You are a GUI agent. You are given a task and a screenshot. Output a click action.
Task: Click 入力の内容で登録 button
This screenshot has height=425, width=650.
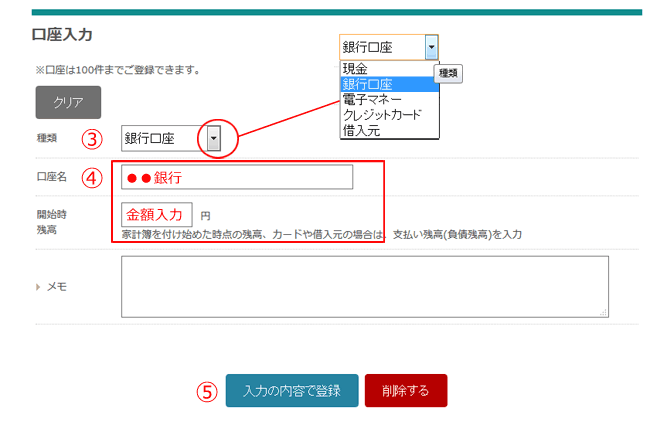[x=292, y=391]
